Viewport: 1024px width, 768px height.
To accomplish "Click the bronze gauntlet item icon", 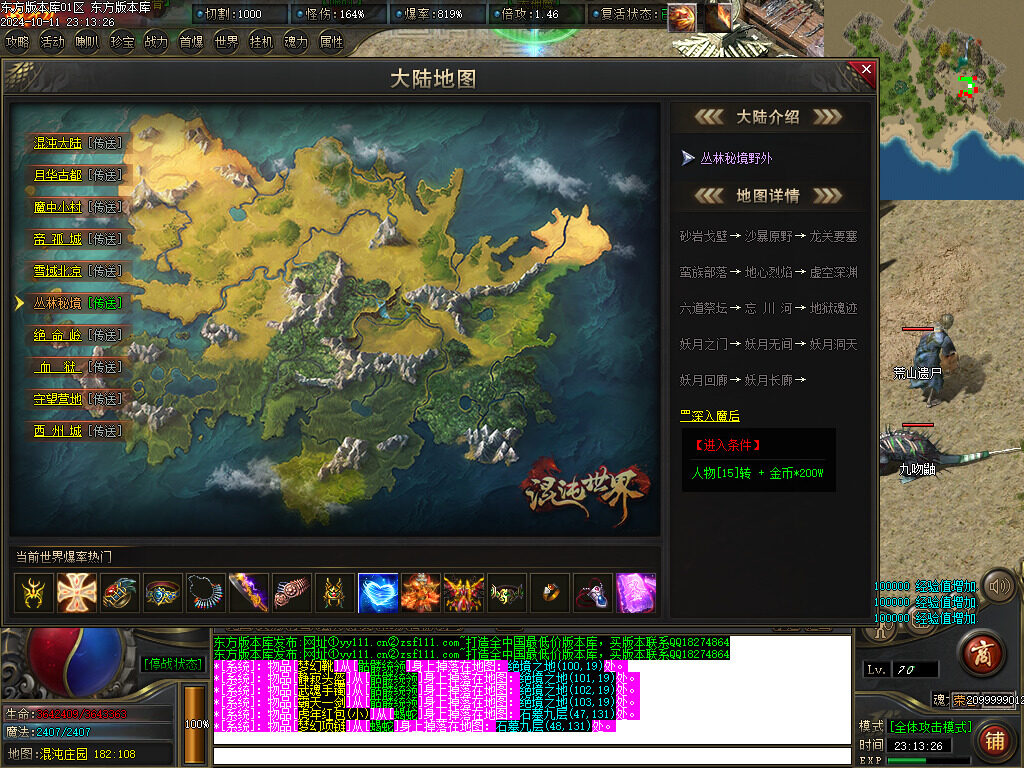I will click(x=292, y=593).
